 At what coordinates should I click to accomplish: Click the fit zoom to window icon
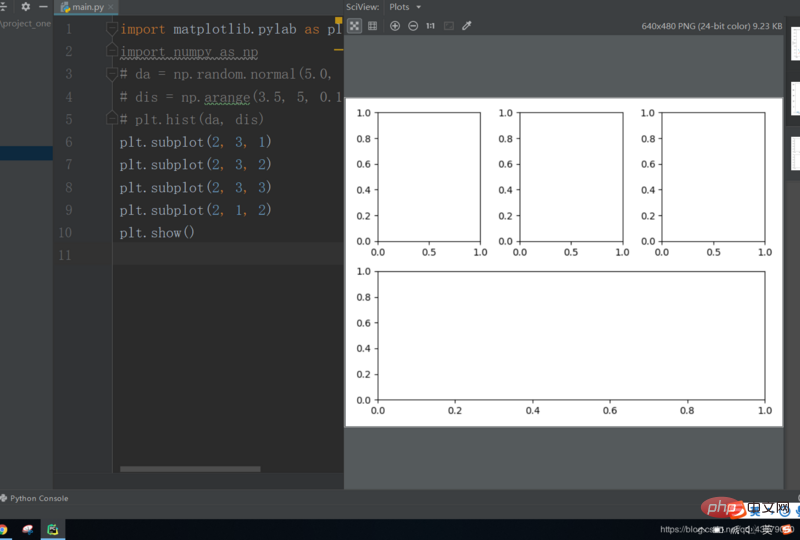tap(449, 26)
